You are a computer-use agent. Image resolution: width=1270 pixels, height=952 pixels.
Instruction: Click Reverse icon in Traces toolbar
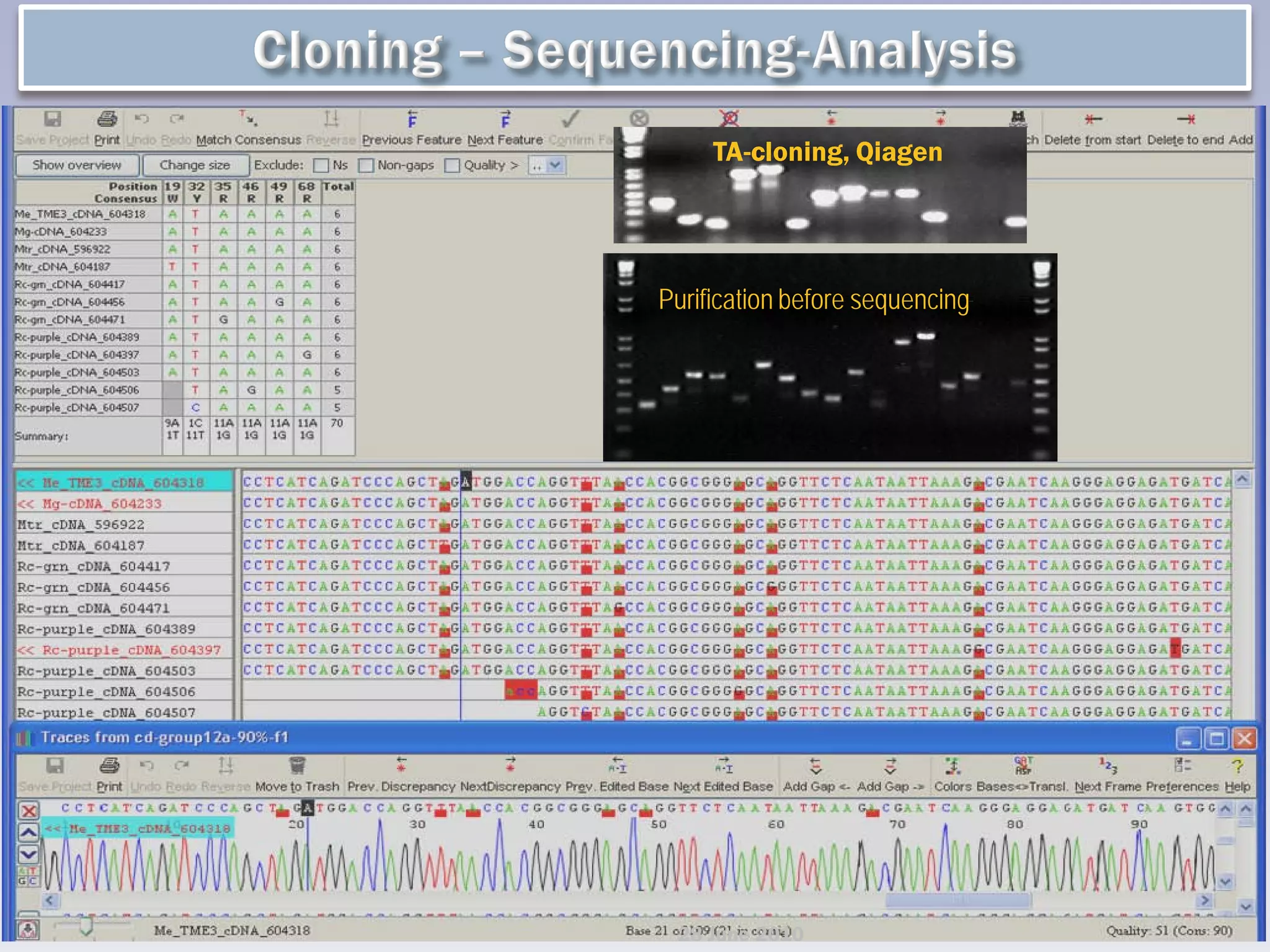[226, 765]
